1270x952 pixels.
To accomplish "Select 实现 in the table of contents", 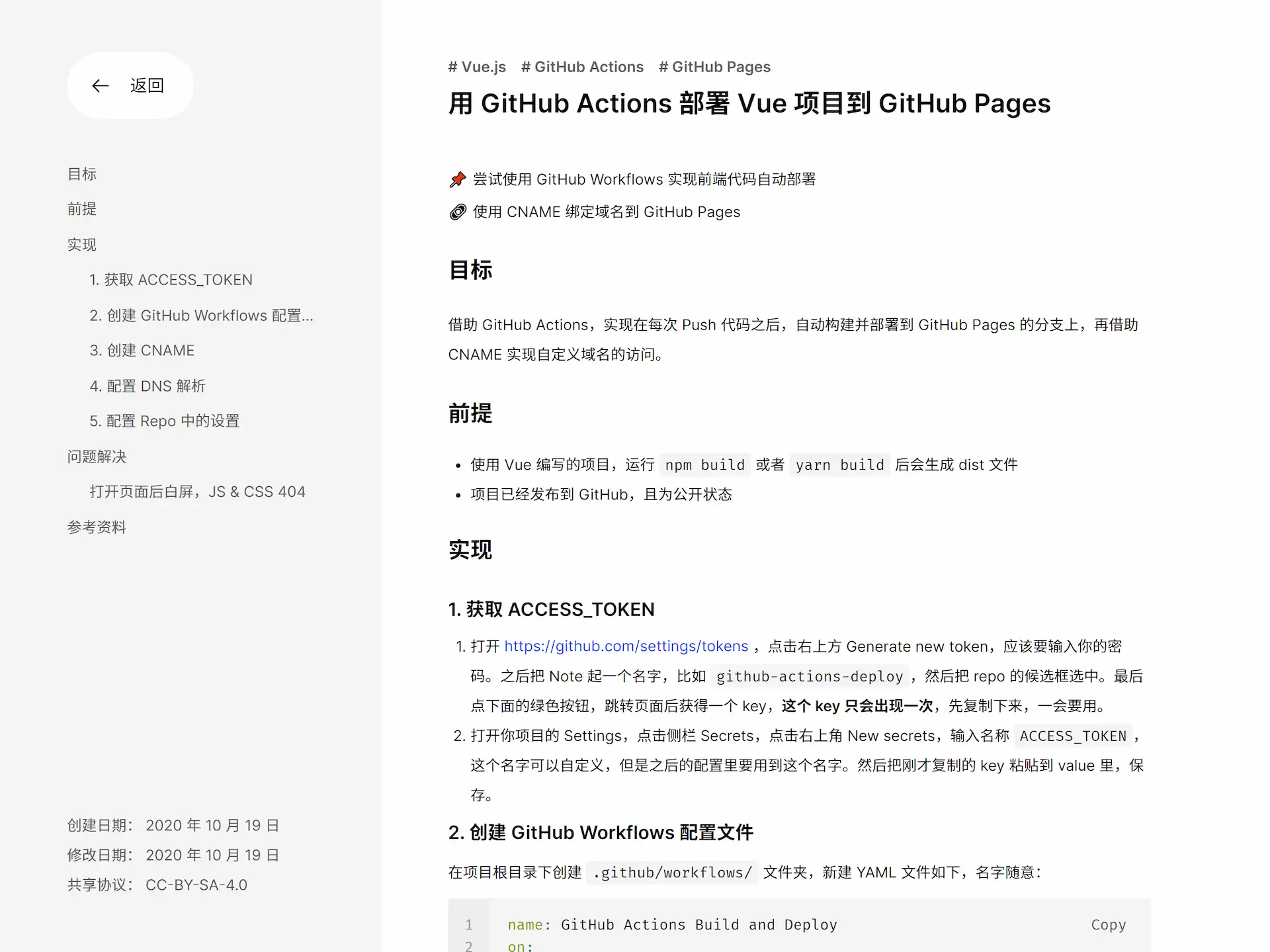I will tap(82, 245).
